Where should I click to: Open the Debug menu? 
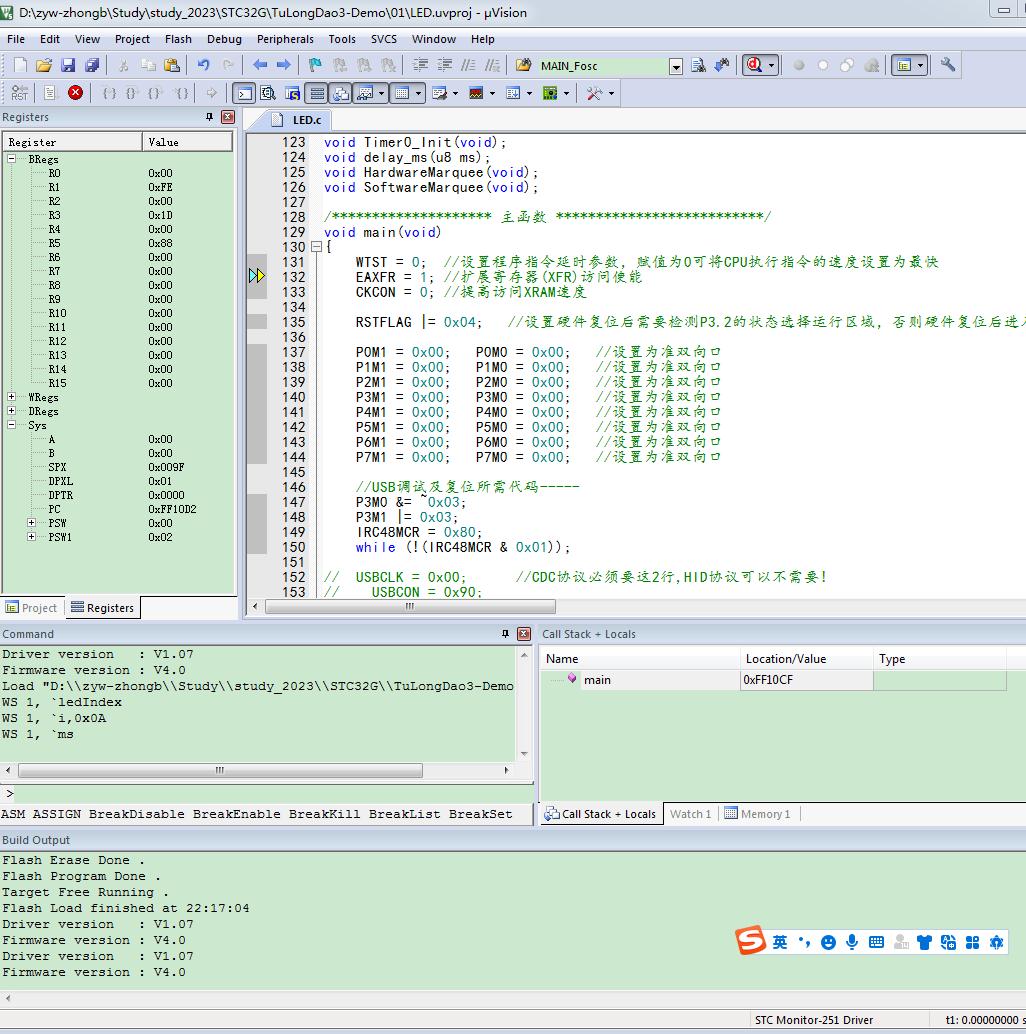[224, 39]
